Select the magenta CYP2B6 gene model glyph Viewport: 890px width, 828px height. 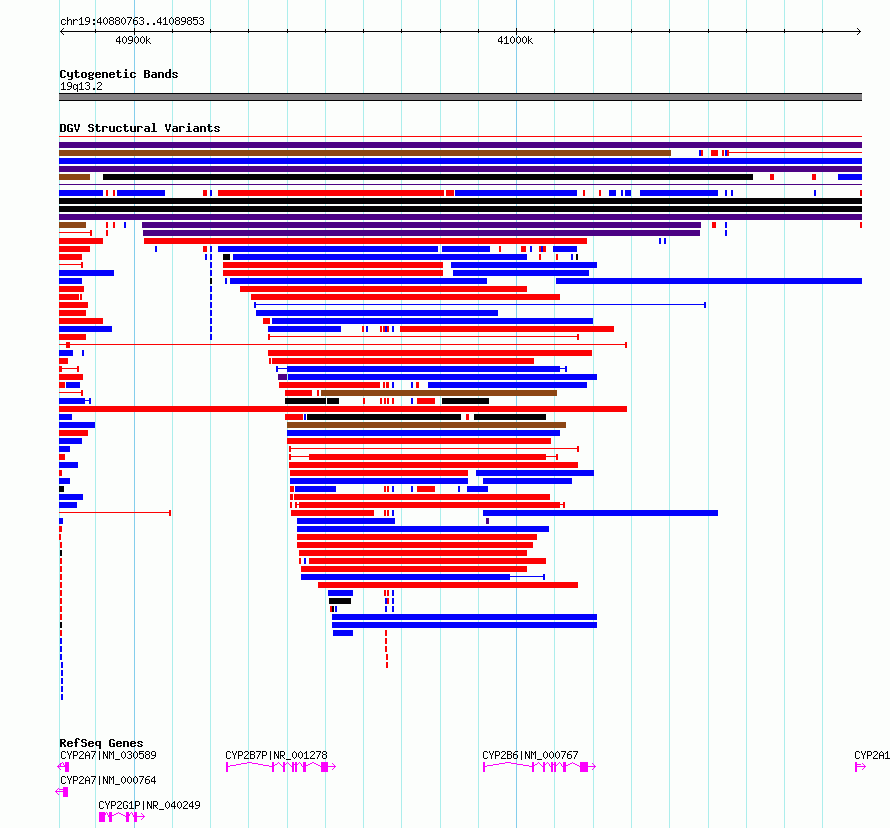point(539,767)
